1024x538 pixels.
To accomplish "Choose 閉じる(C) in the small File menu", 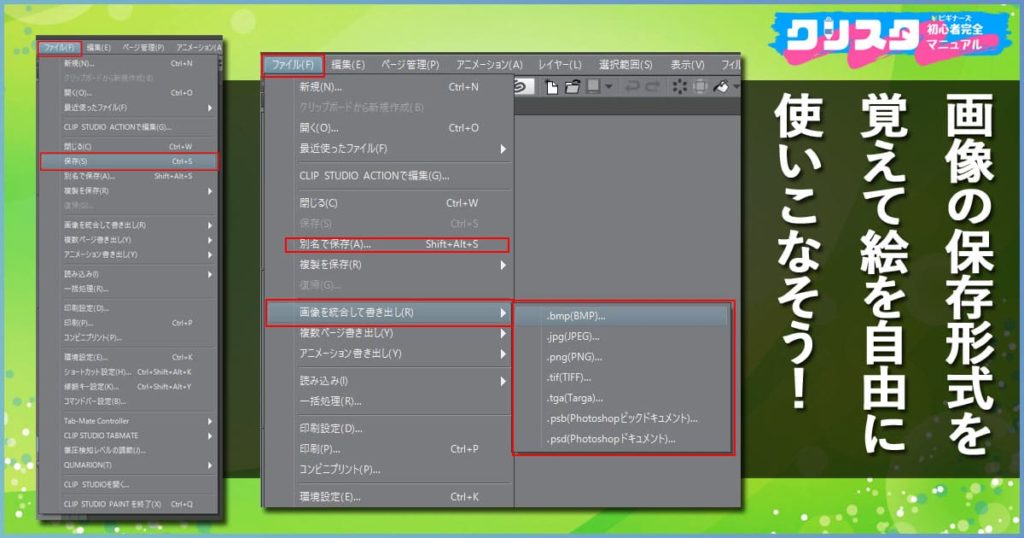I will 129,147.
